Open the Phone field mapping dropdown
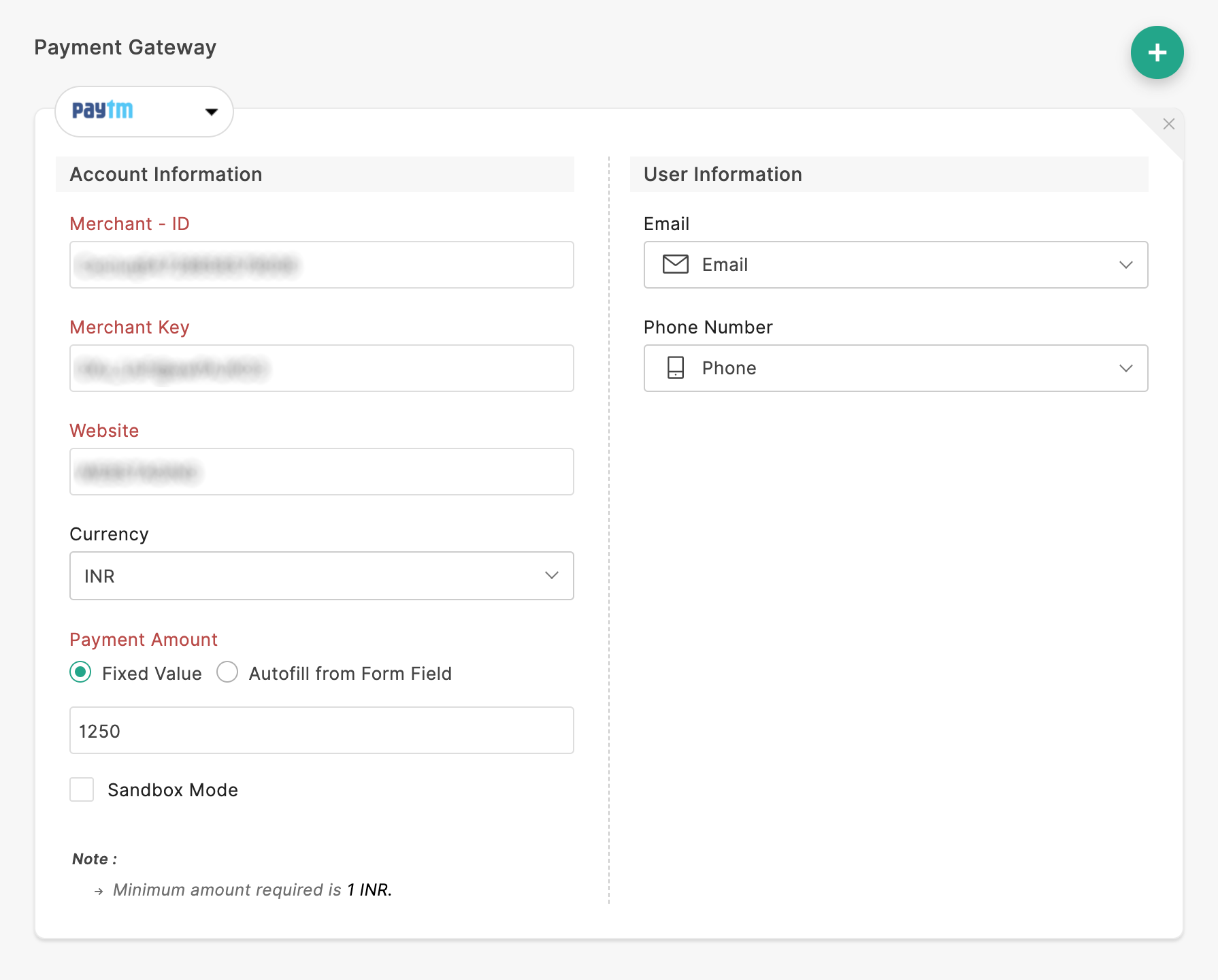The image size is (1218, 980). (x=895, y=368)
